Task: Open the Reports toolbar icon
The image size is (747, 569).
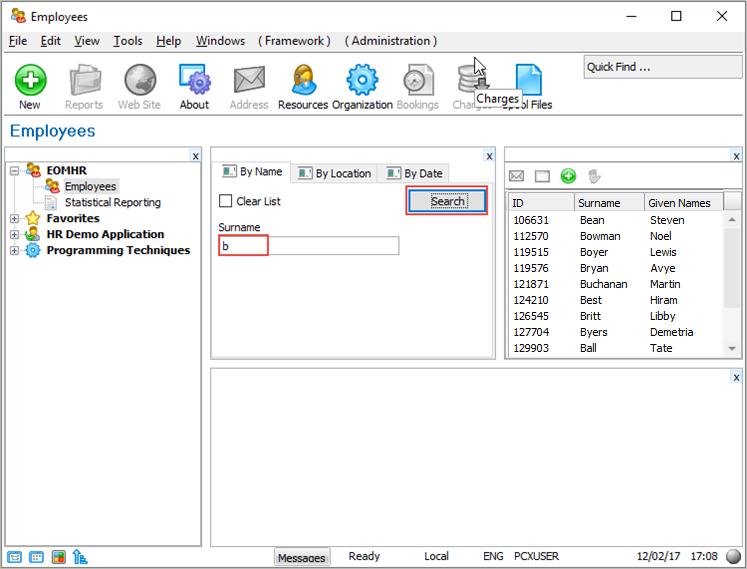Action: coord(85,80)
